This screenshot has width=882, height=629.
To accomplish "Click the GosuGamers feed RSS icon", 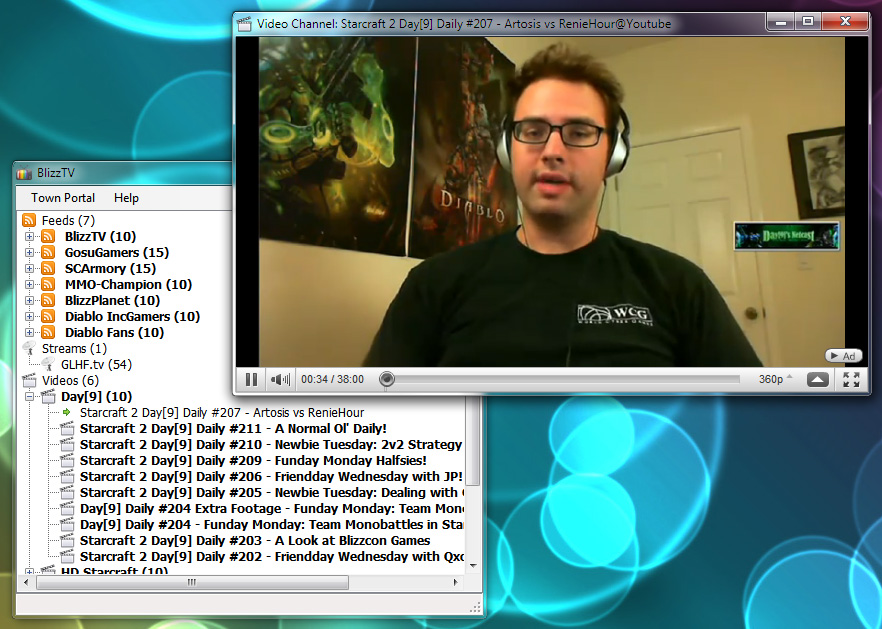I will pos(48,253).
